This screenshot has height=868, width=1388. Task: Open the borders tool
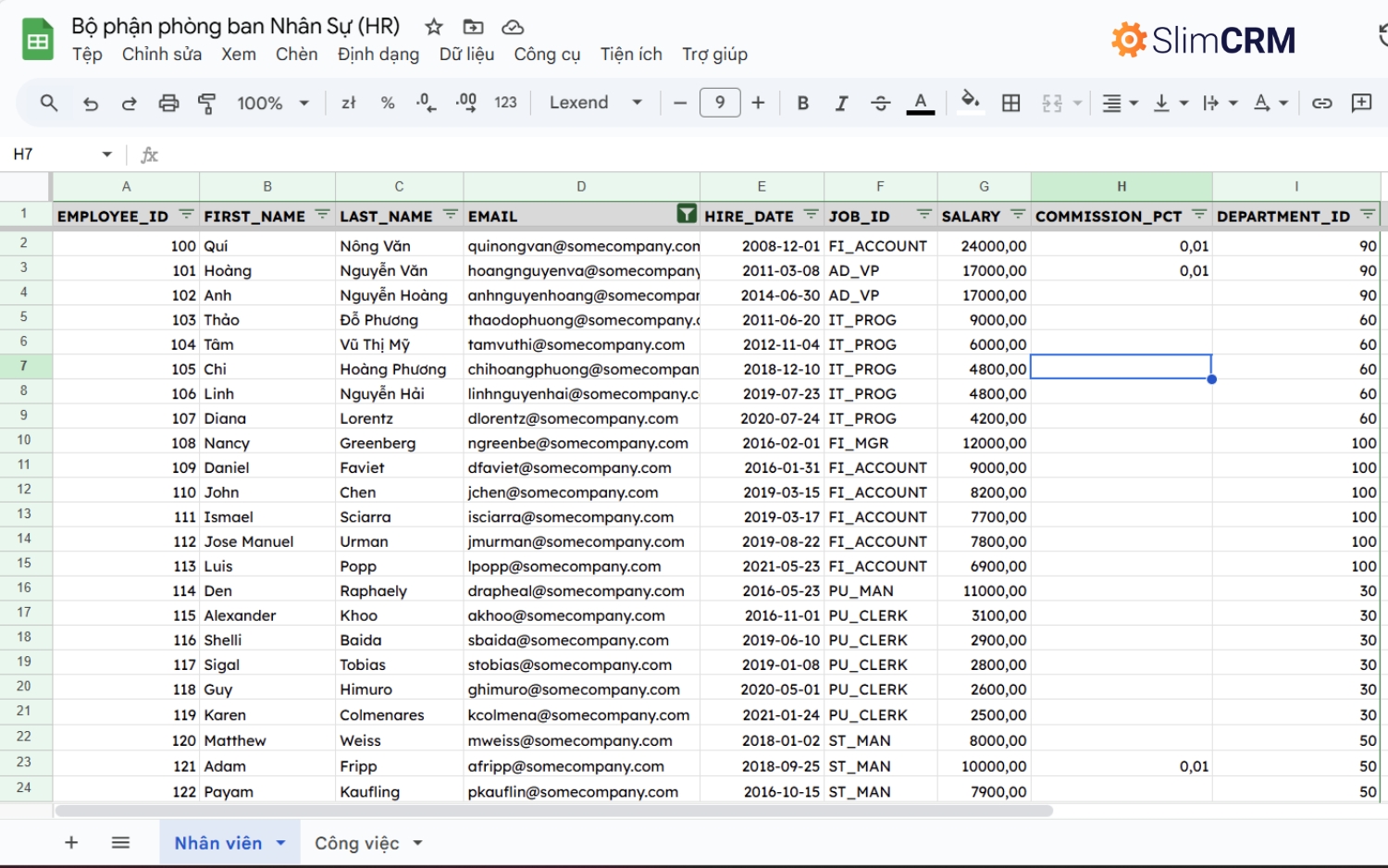[x=1011, y=103]
